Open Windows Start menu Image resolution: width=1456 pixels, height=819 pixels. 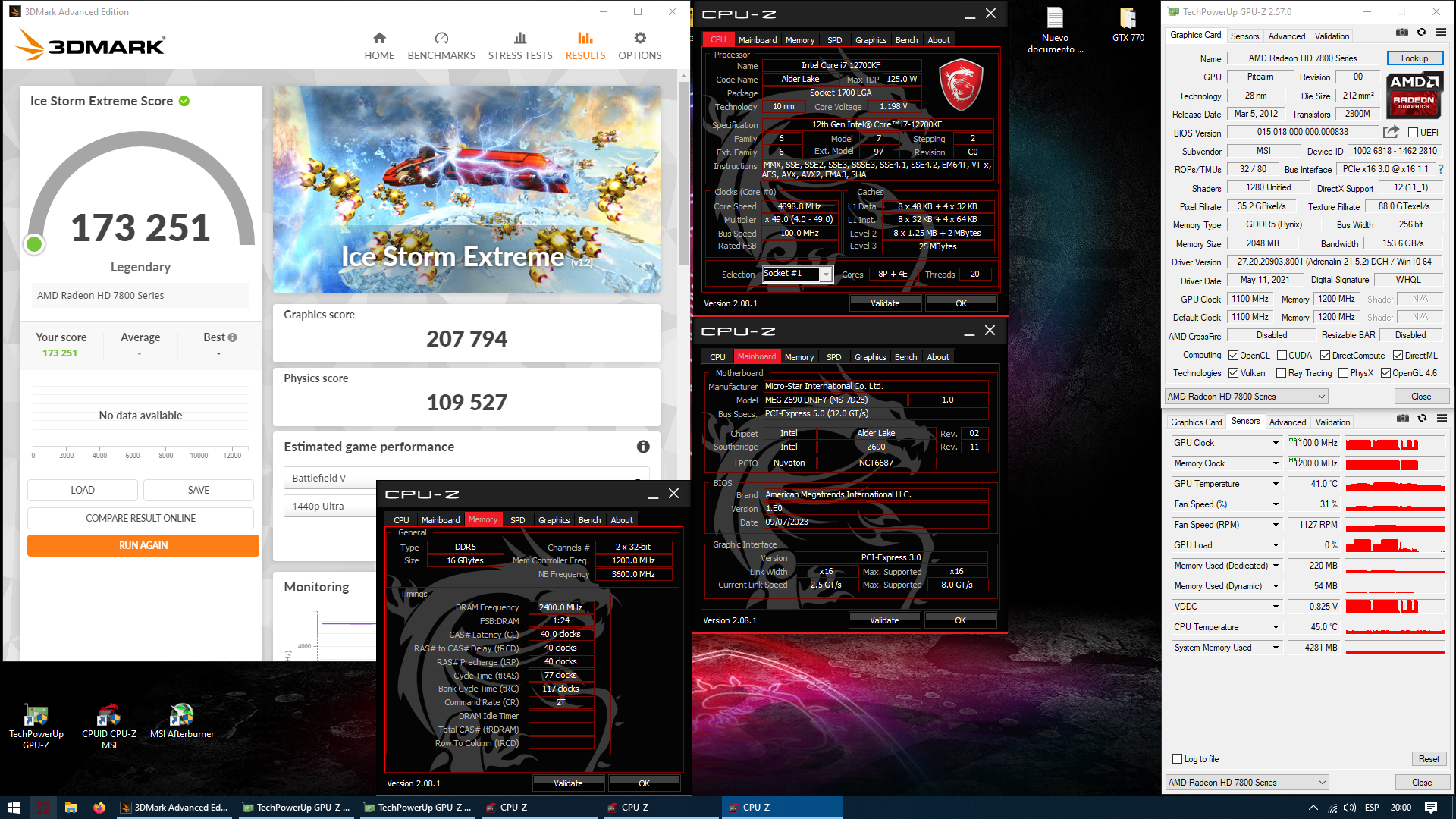coord(13,808)
